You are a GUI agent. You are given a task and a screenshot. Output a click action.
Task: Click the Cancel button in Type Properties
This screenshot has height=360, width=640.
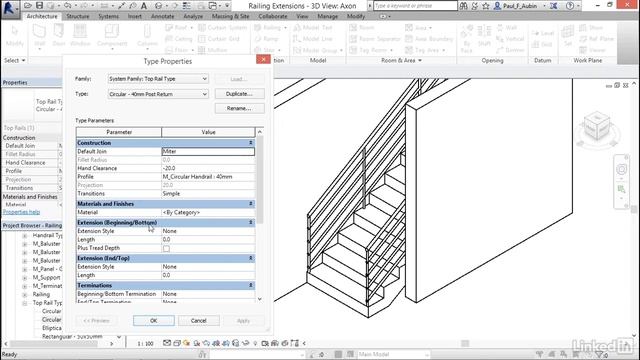point(198,321)
